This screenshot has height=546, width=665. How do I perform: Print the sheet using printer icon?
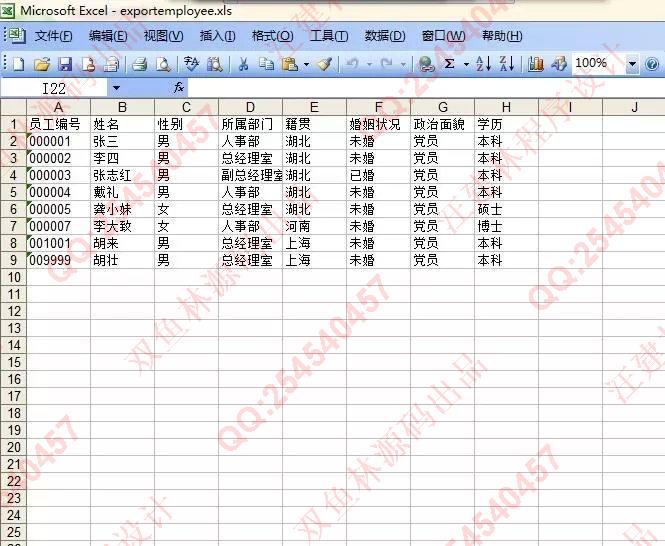140,64
